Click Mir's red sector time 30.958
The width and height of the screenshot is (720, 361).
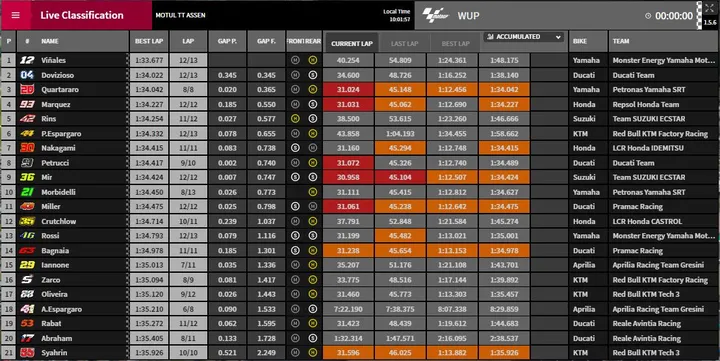[349, 177]
